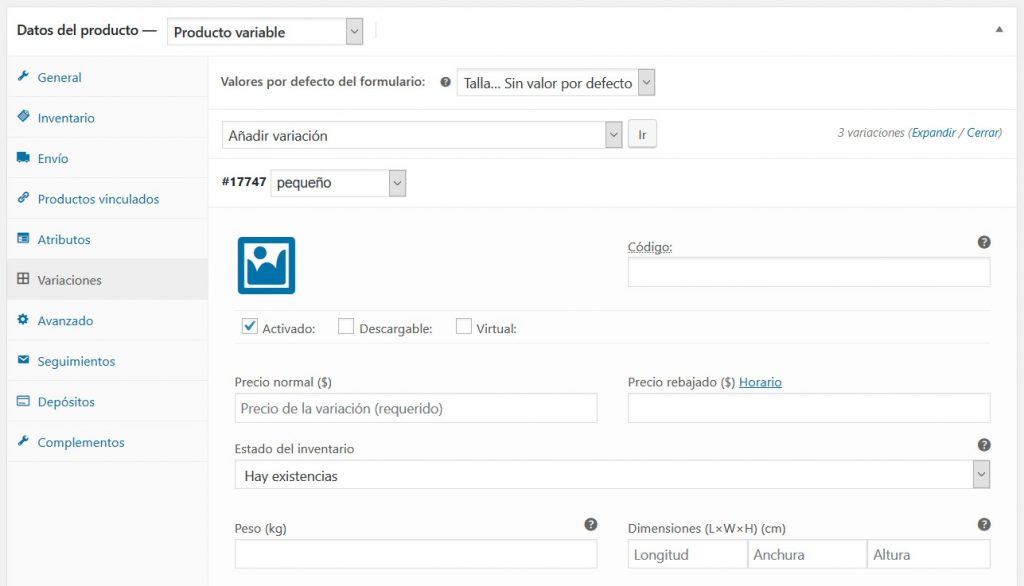1024x586 pixels.
Task: Go to the Envío tab
Action: [53, 159]
